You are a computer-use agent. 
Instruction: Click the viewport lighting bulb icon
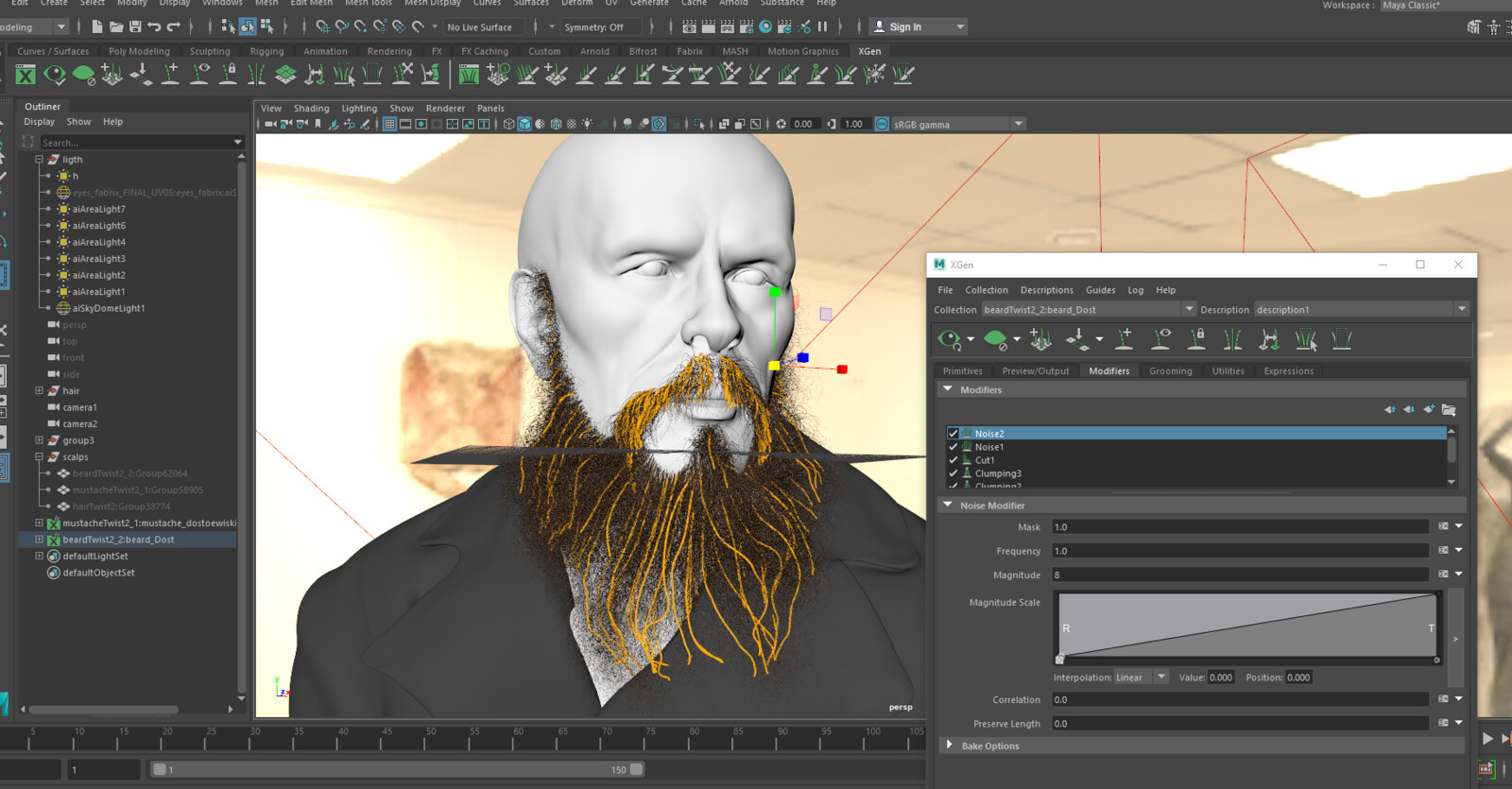pos(588,124)
